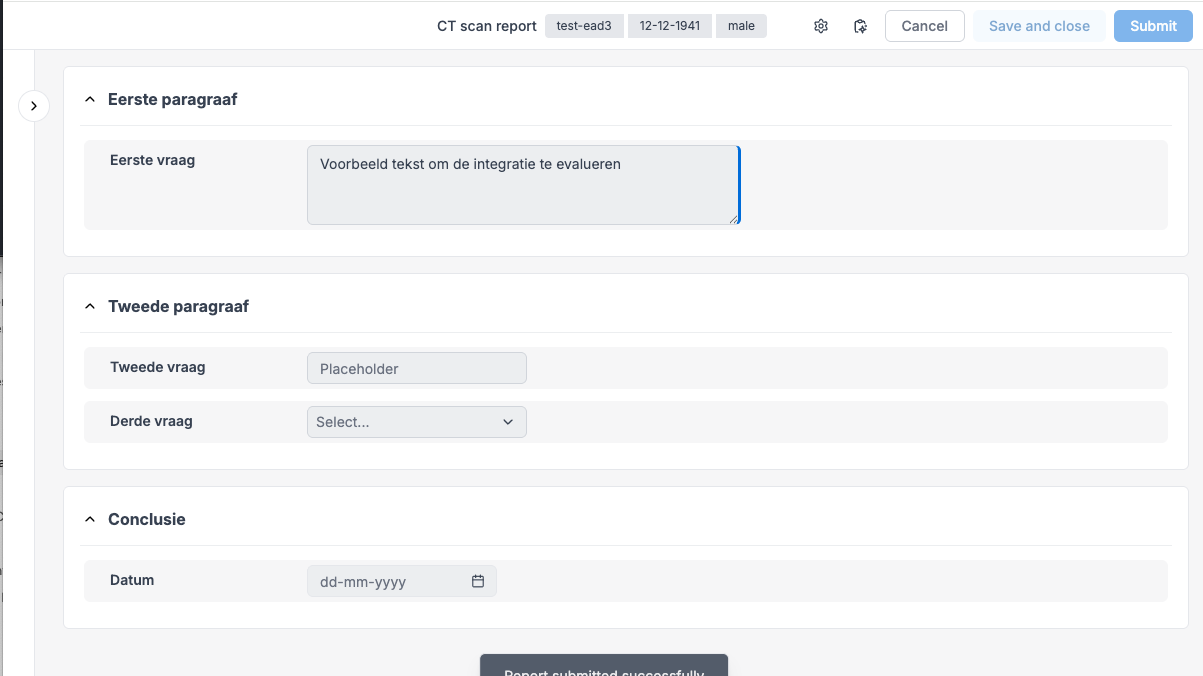The image size is (1203, 676).
Task: Collapse the Tweede paragraaf section
Action: [x=90, y=307]
